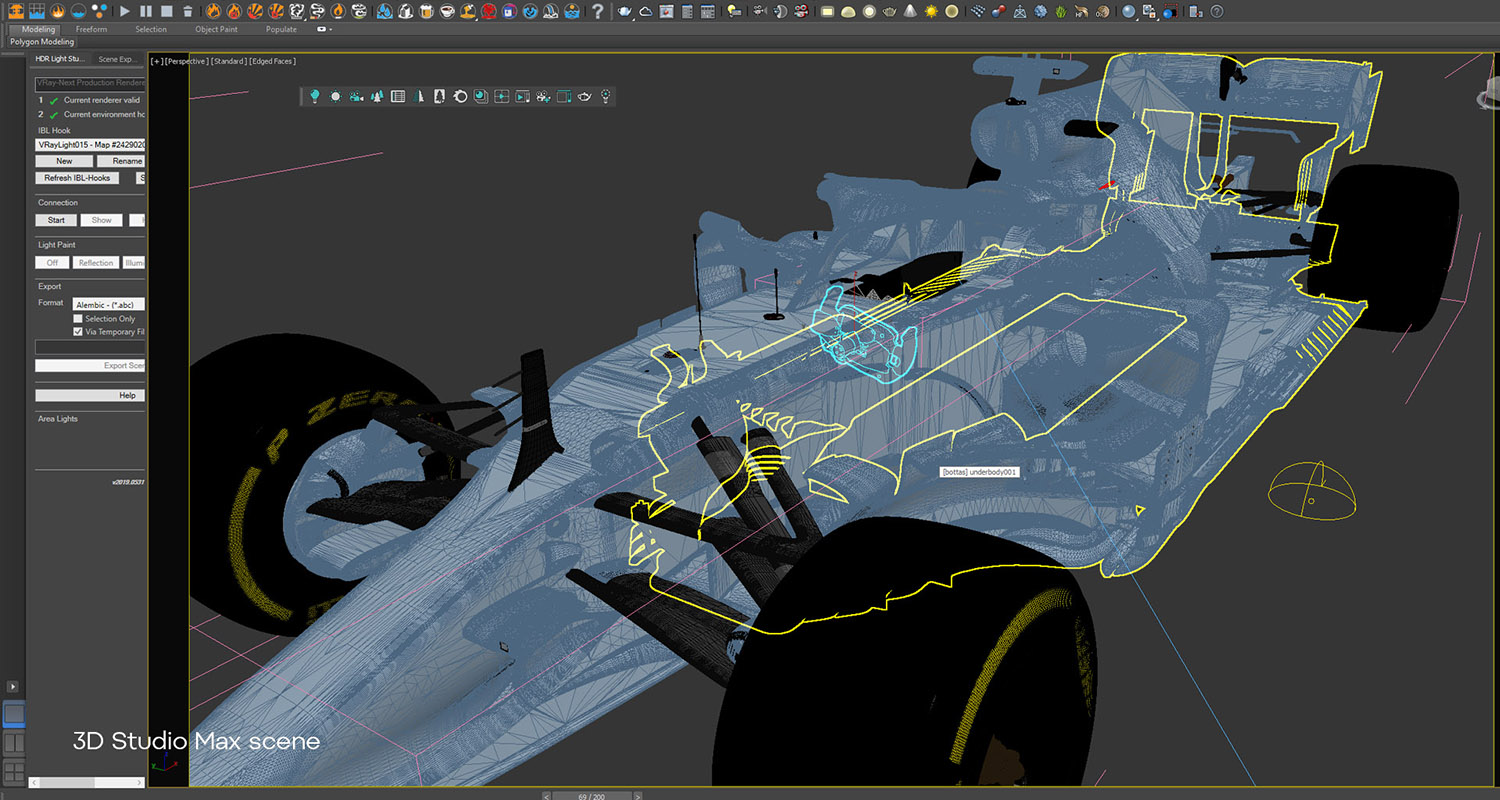Switch to the Populate ribbon tab
Image resolution: width=1500 pixels, height=800 pixels.
click(281, 29)
